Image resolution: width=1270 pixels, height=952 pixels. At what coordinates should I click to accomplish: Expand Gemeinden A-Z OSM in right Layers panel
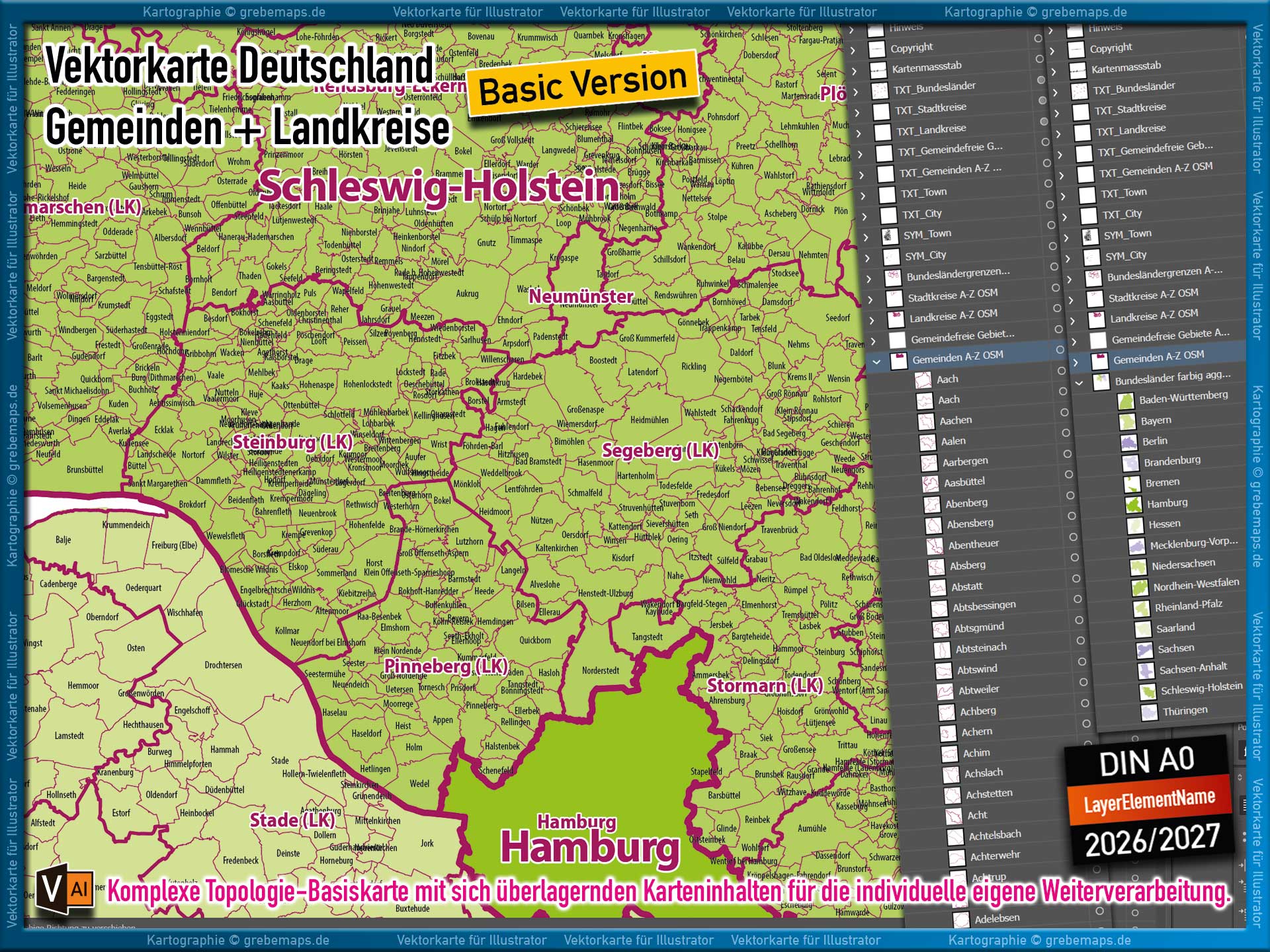[1076, 362]
